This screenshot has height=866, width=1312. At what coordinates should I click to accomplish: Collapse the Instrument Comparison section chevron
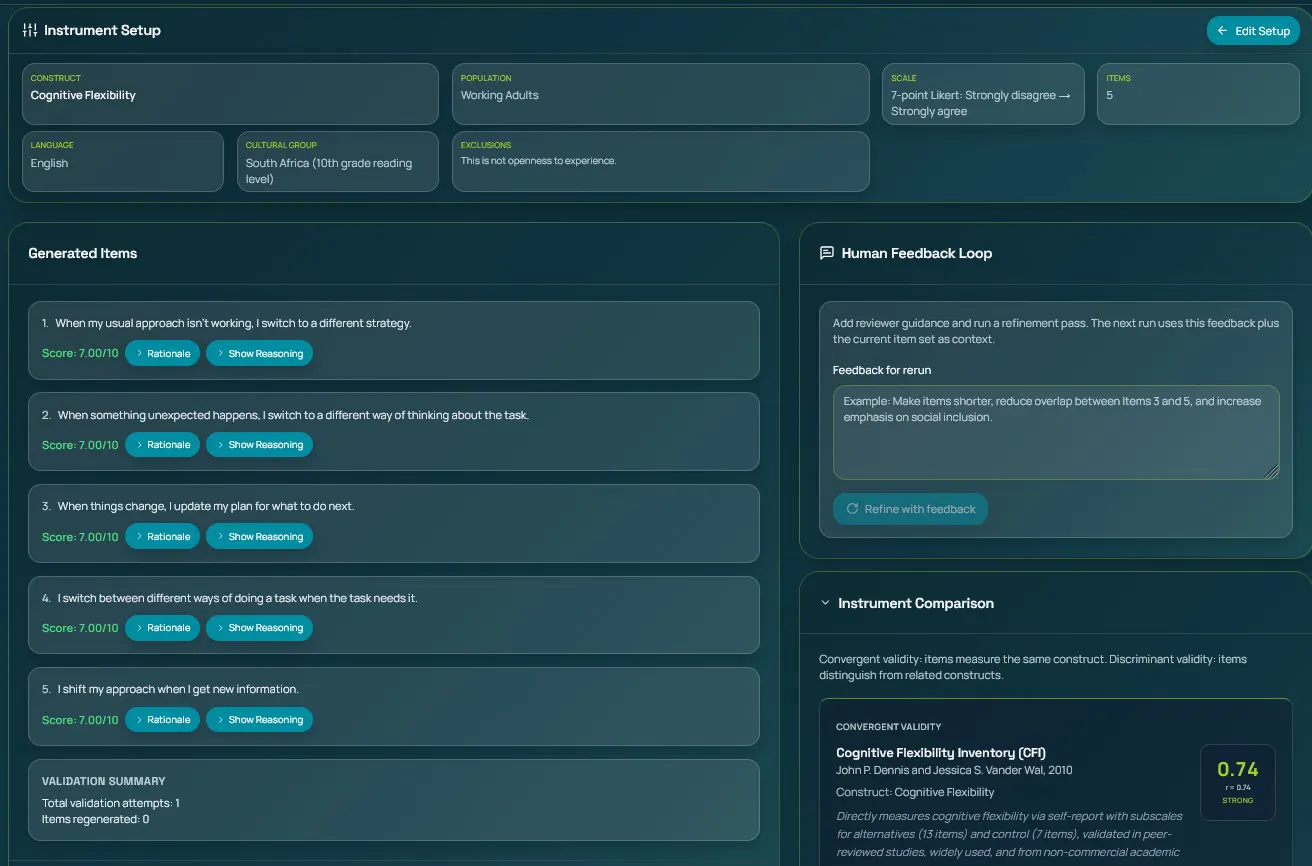(825, 603)
